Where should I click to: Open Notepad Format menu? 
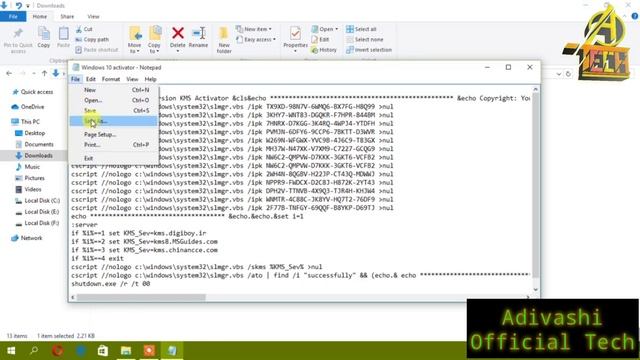tap(111, 79)
